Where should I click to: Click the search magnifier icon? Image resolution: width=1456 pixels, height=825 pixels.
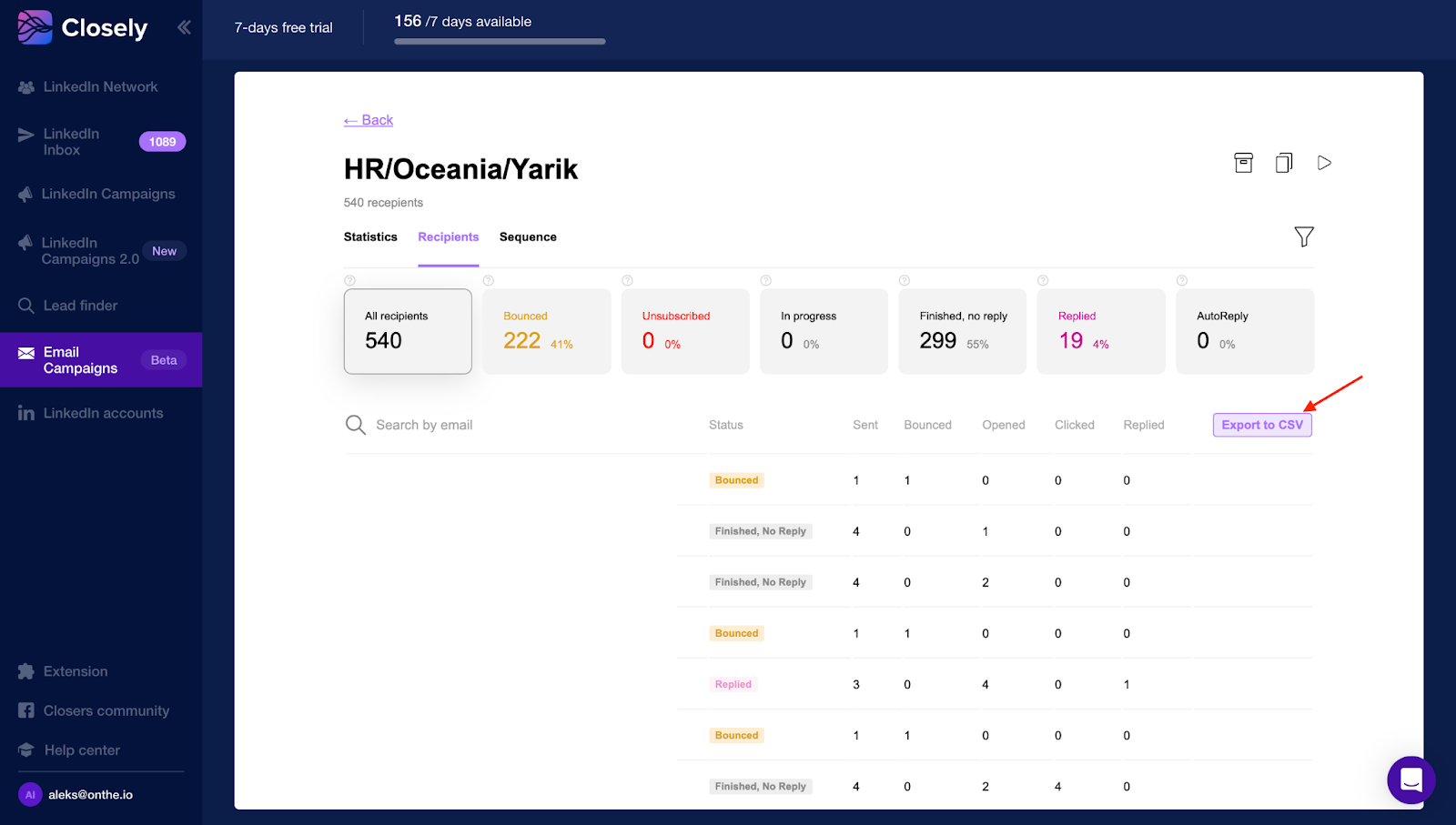pos(355,425)
